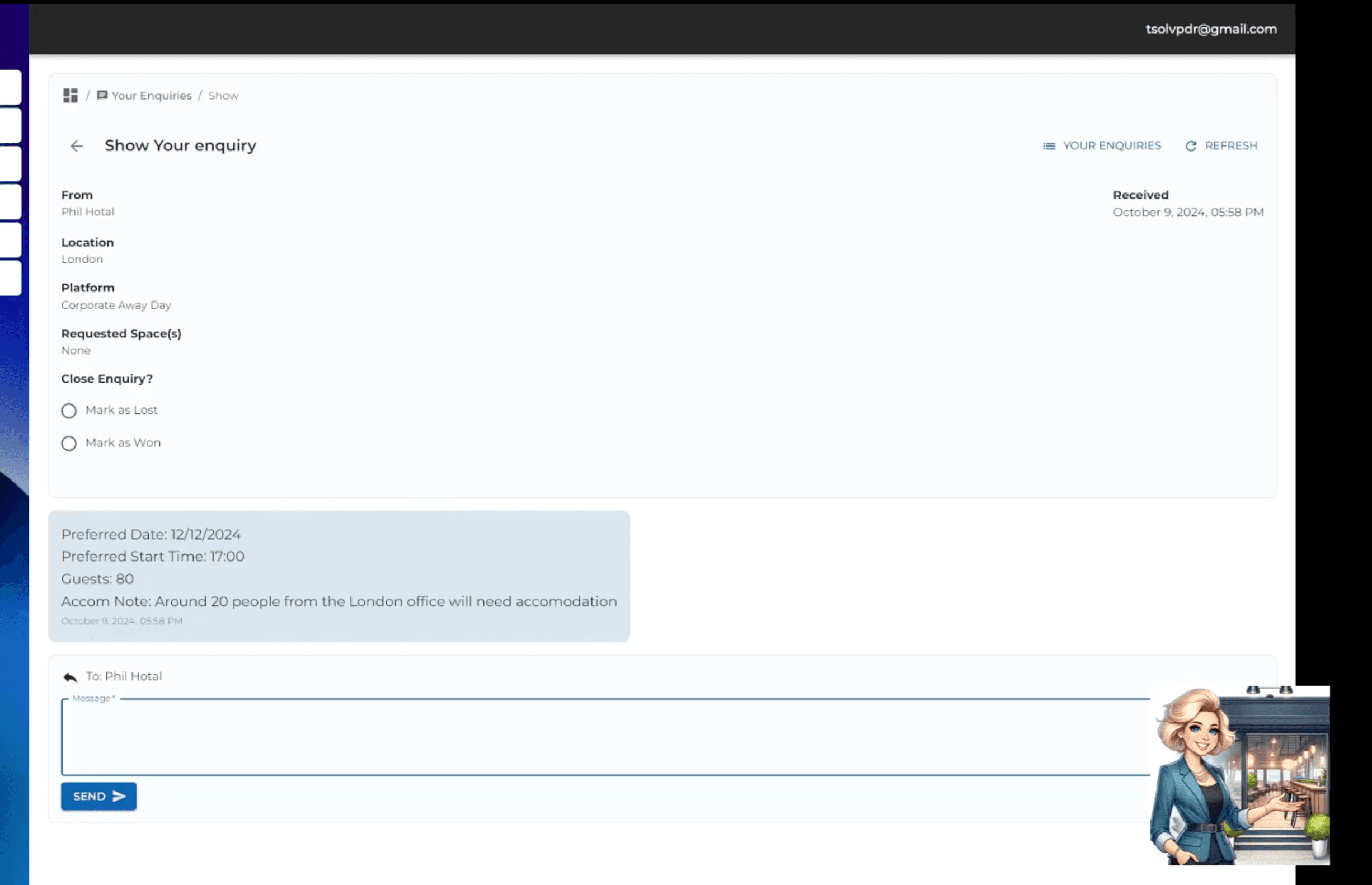Click the chat bubble icon beside Your Enquiries
The image size is (1372, 885).
[x=102, y=96]
